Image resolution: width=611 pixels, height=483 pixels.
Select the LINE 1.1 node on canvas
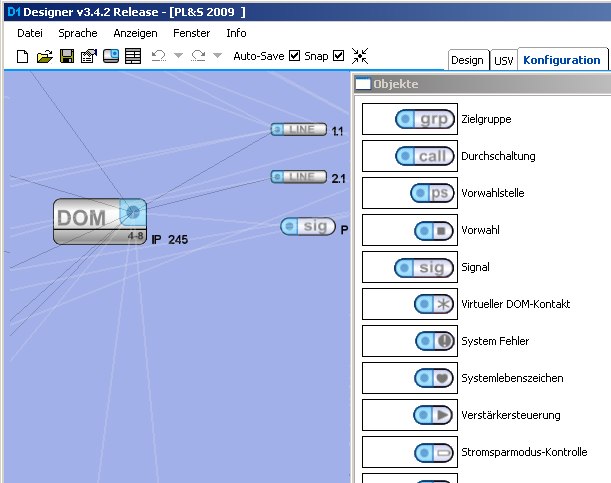point(299,129)
